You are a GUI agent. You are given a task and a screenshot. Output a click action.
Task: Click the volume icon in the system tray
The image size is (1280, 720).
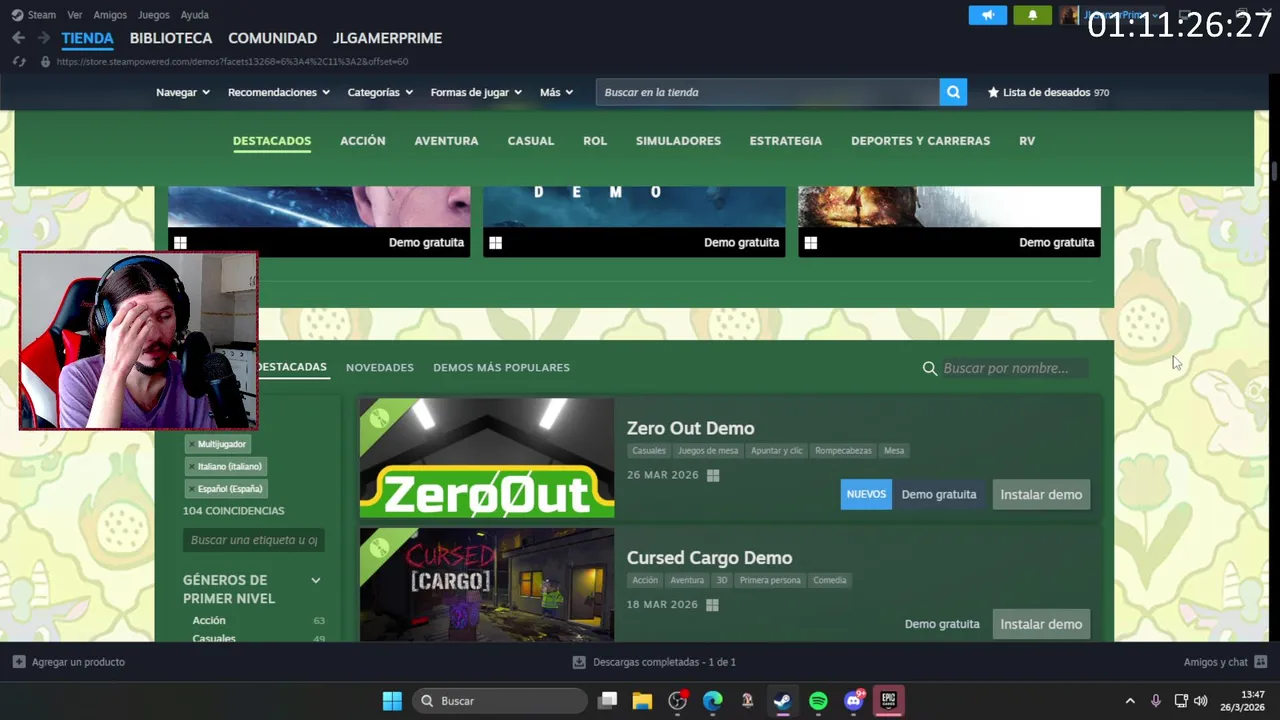click(x=1201, y=701)
